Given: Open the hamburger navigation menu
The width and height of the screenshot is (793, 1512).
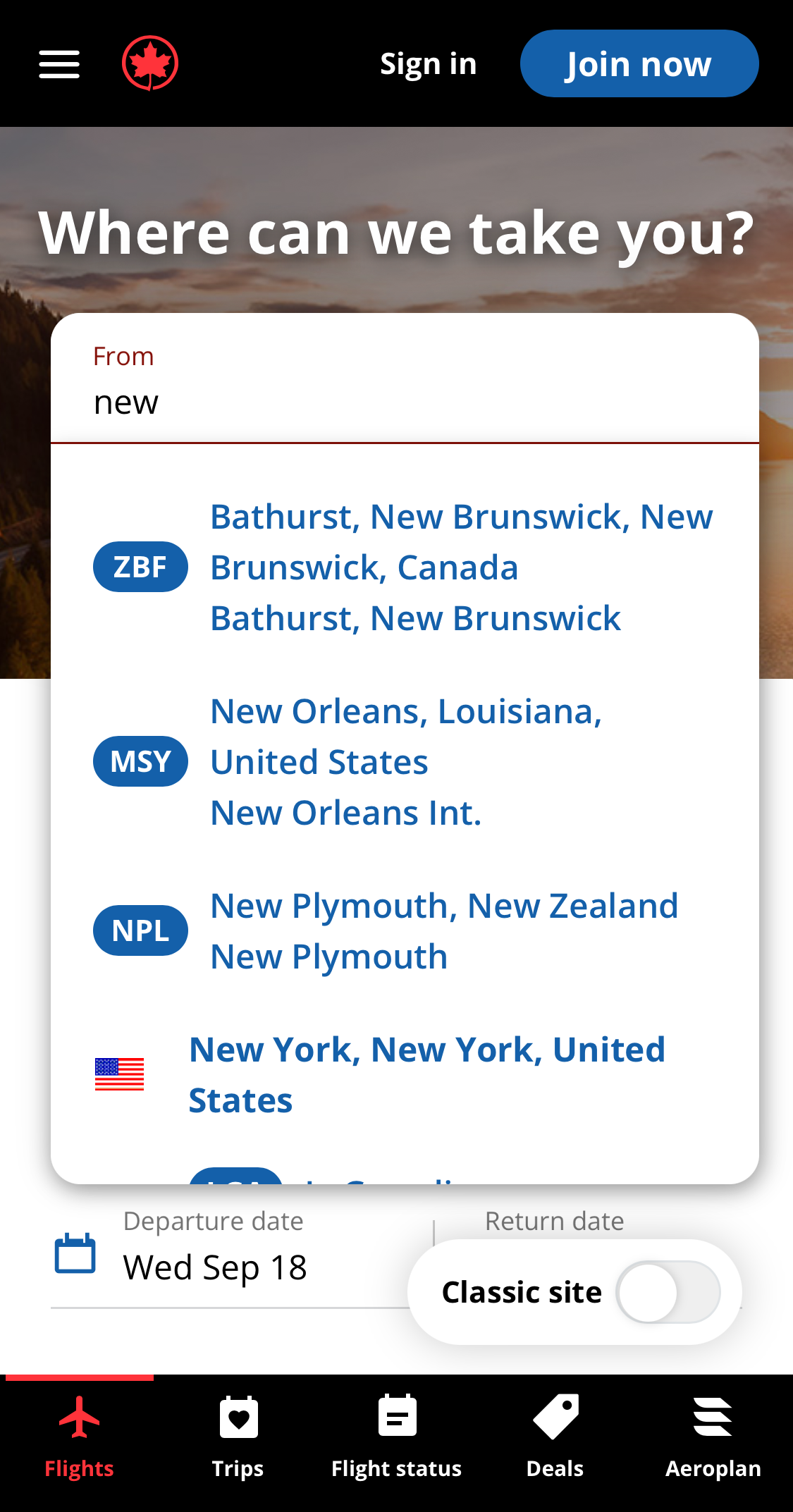Looking at the screenshot, I should (x=59, y=63).
